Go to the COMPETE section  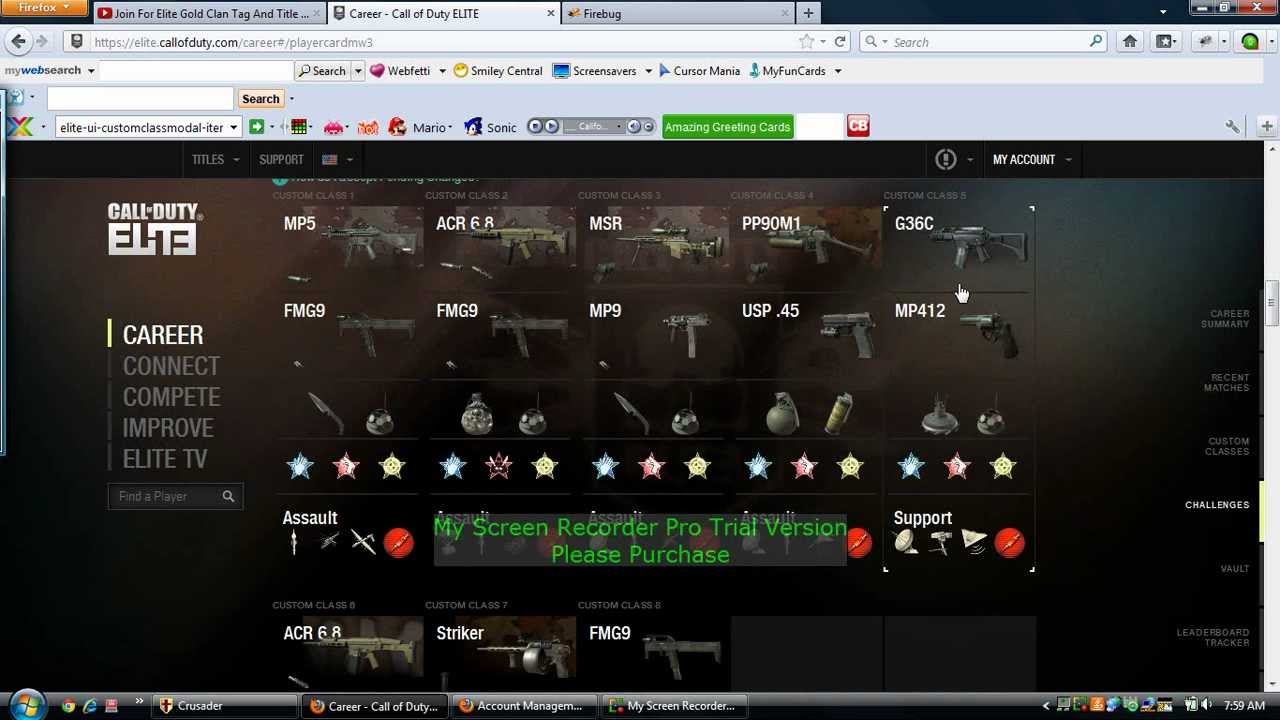click(x=171, y=397)
